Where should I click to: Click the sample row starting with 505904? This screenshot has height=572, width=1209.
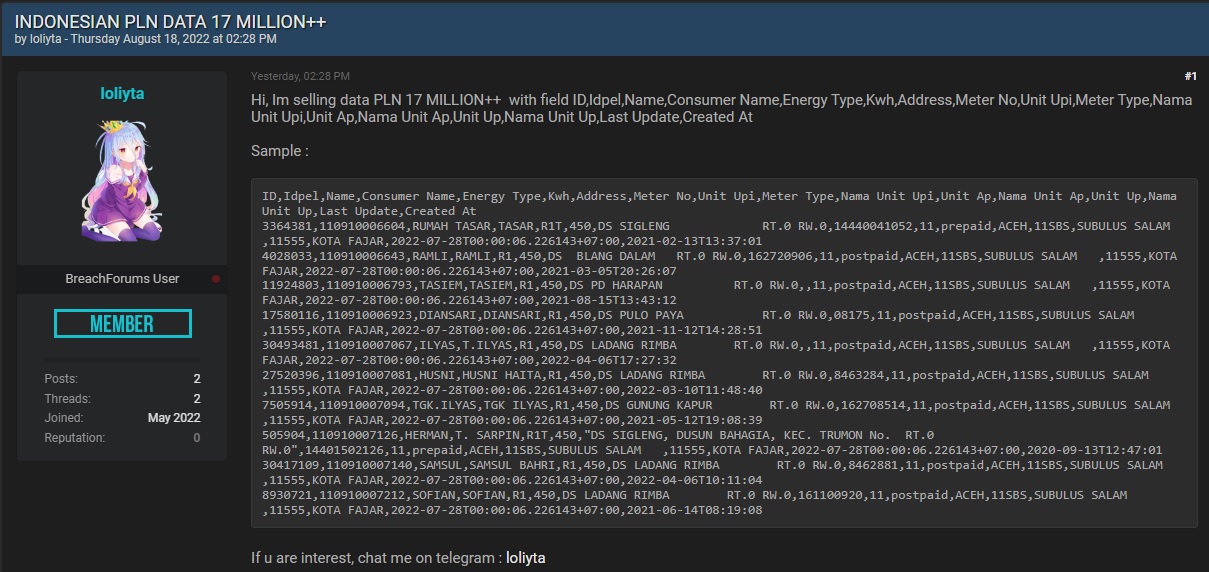pos(712,443)
